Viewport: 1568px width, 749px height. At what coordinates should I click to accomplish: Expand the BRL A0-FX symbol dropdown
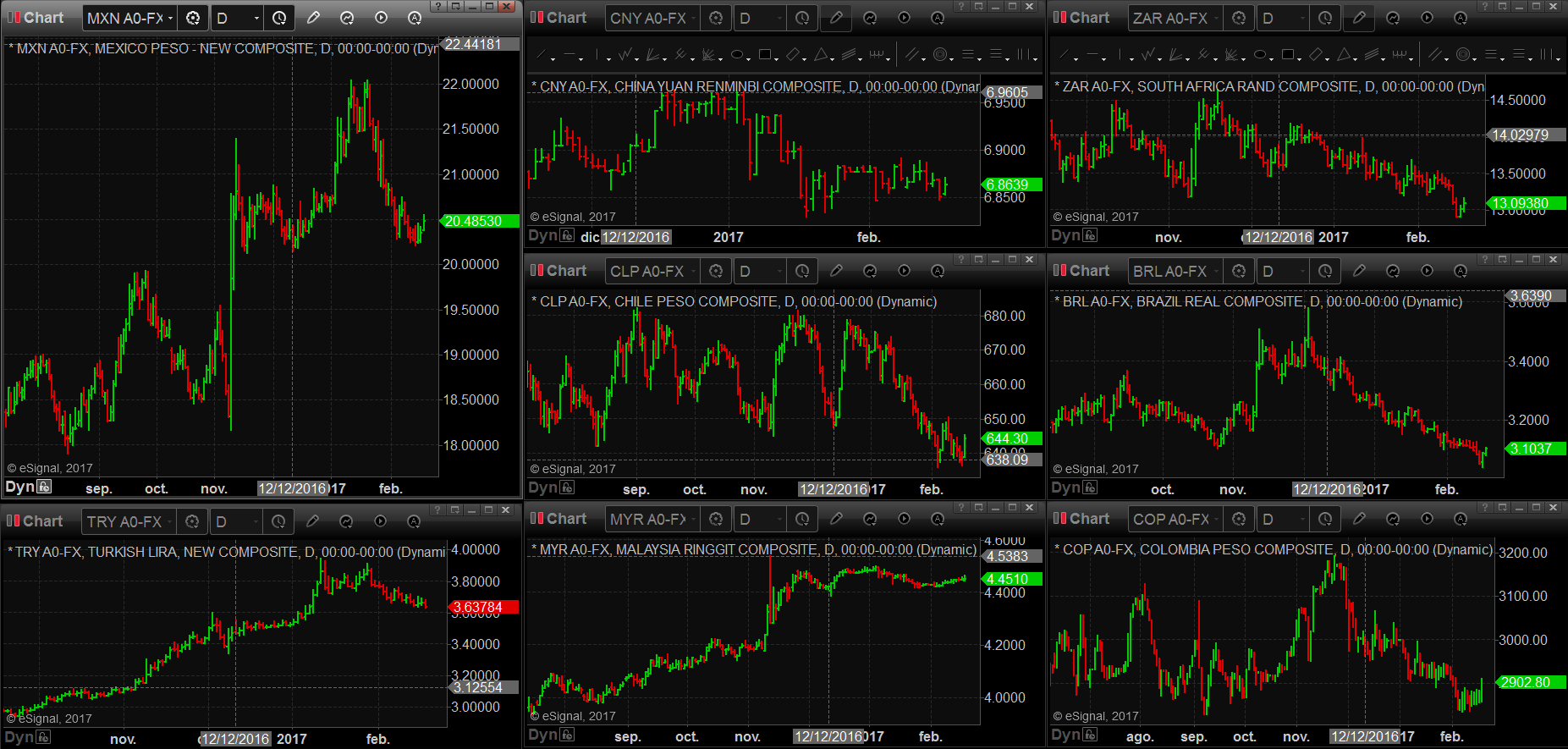1217,271
